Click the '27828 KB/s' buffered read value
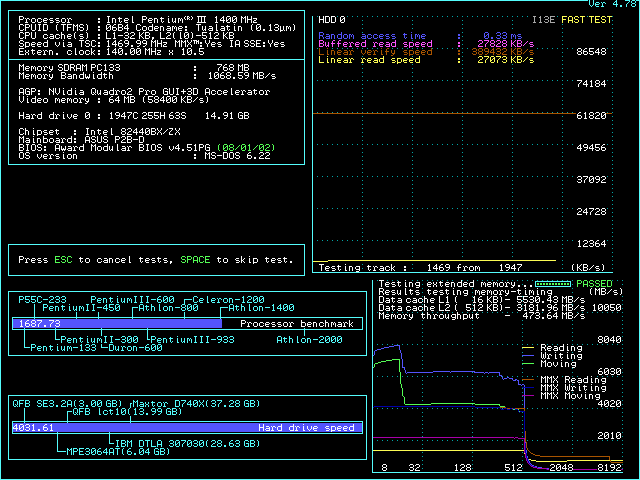The image size is (640, 480). (505, 44)
